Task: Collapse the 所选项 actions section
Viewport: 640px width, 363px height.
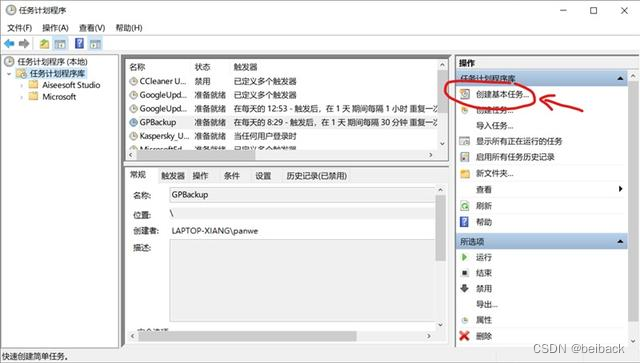Action: pyautogui.click(x=620, y=242)
